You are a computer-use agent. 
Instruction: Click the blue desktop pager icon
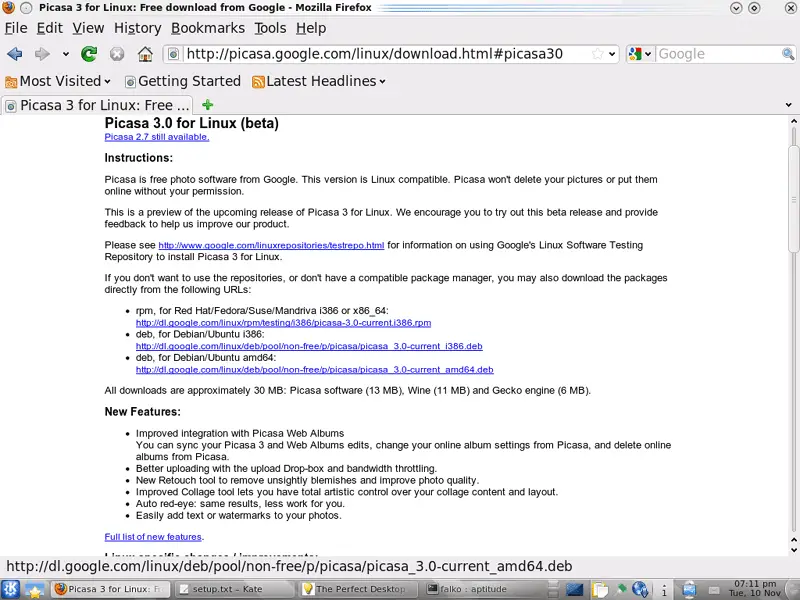(x=574, y=590)
